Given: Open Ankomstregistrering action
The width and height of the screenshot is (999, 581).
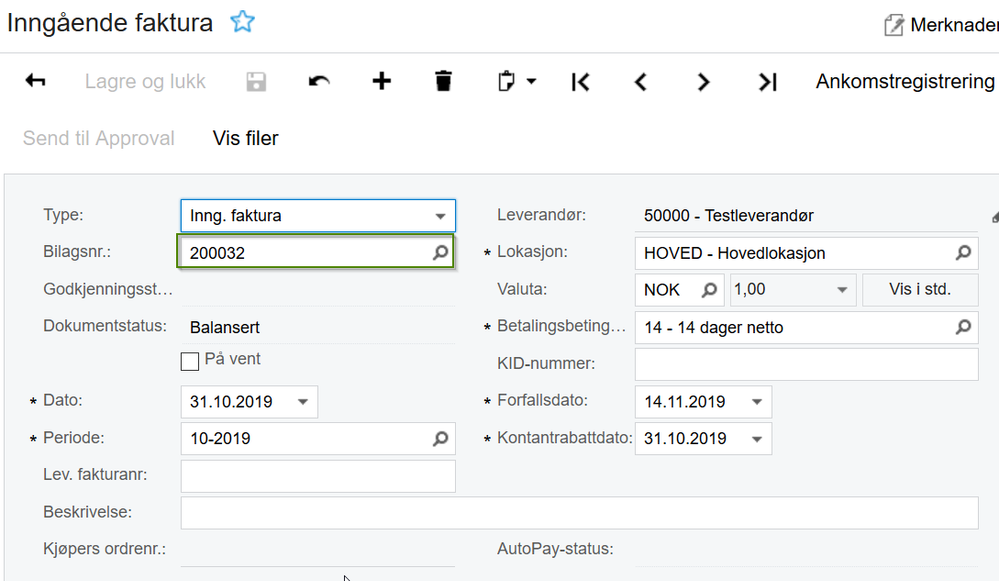Looking at the screenshot, I should click(905, 82).
